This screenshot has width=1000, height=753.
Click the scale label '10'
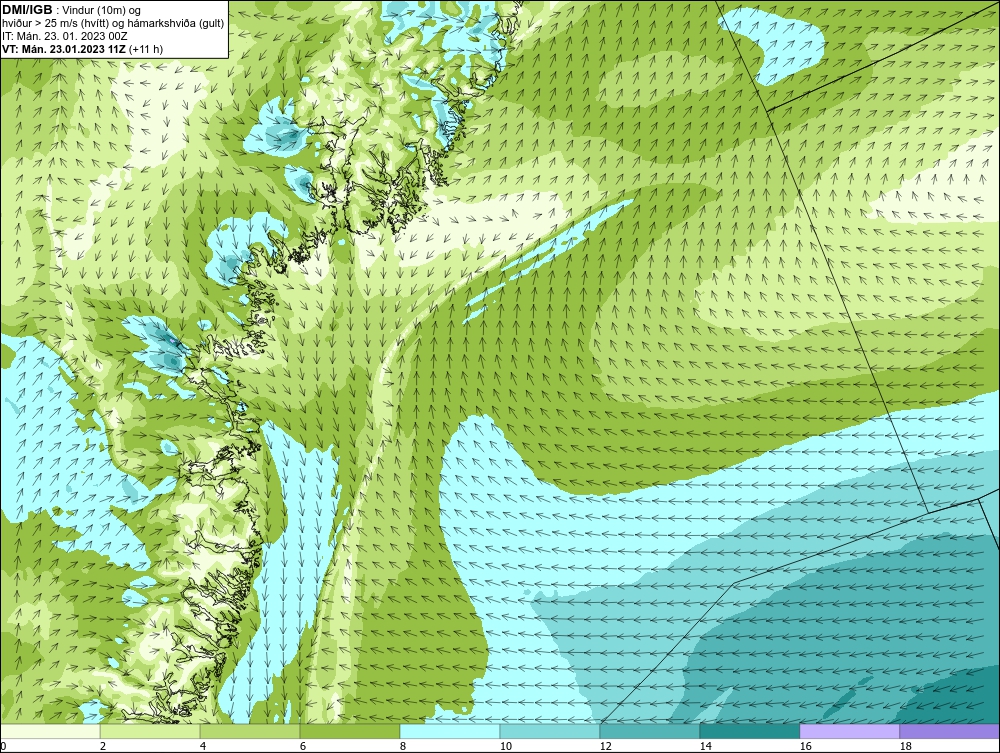pos(506,746)
